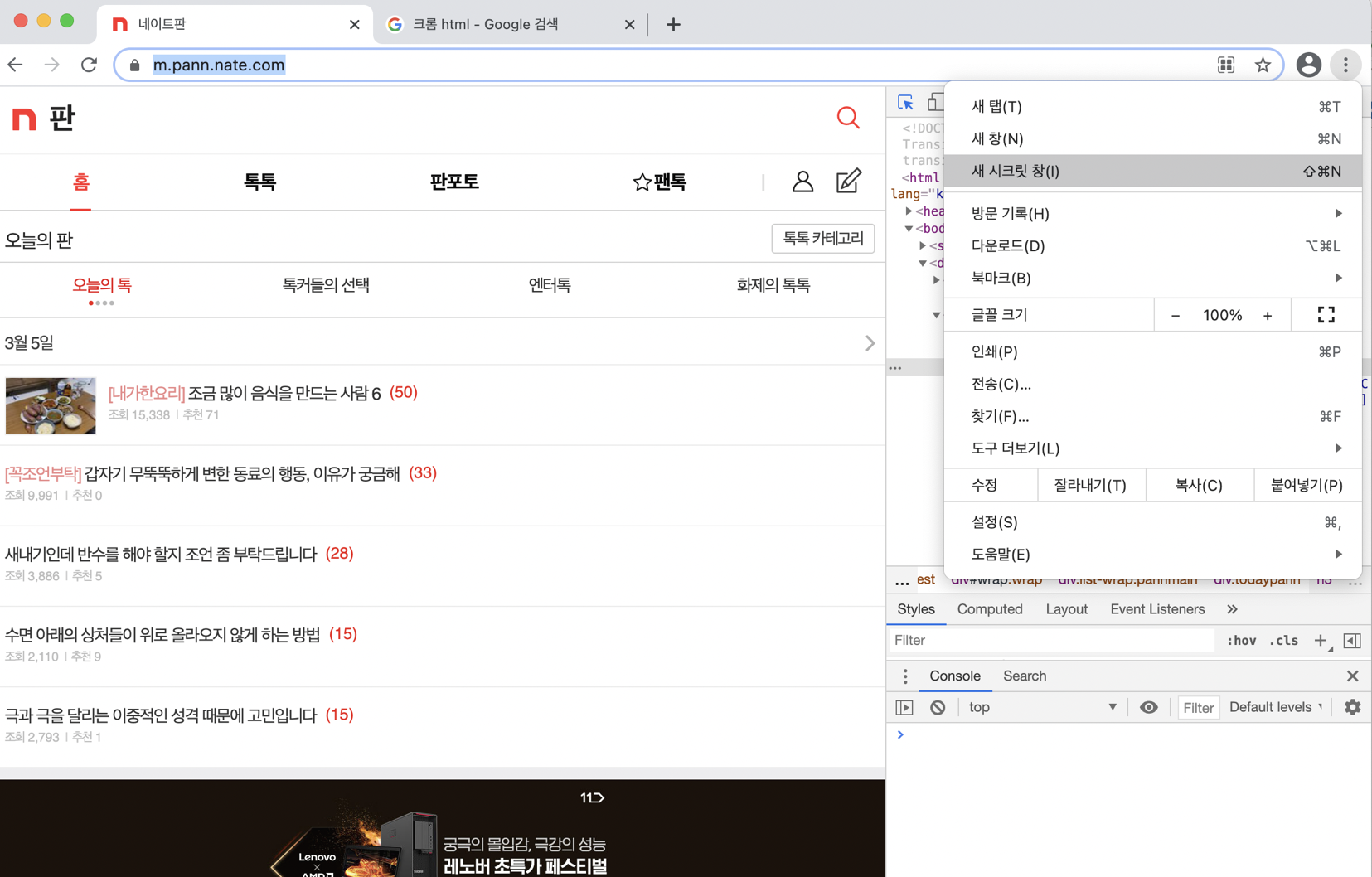The height and width of the screenshot is (877, 1372).
Task: Select 새 시크릿 창(I) menu item
Action: tap(1152, 172)
